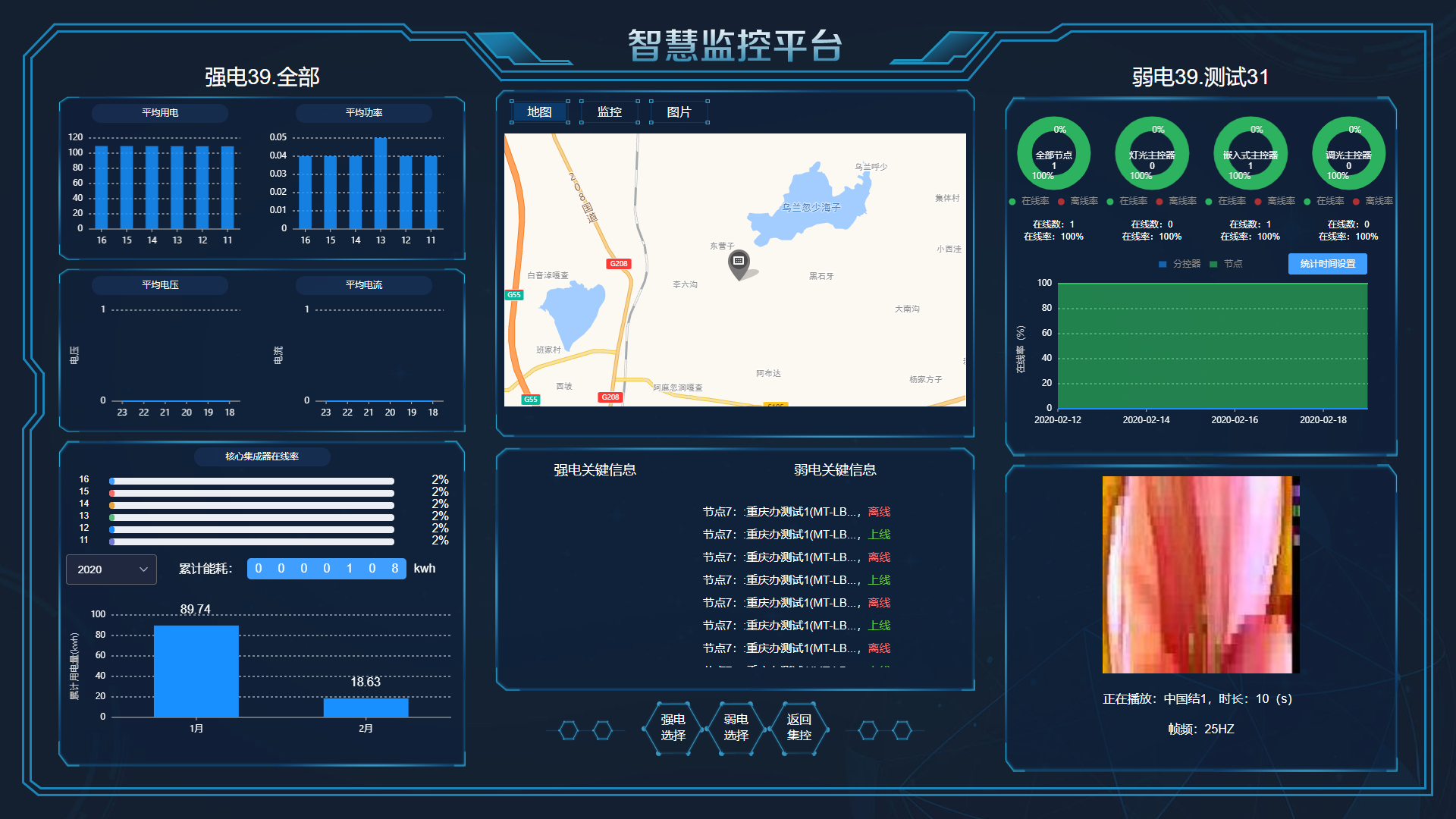
Task: Click the 灯光主控器 gauge ring
Action: click(x=1151, y=153)
